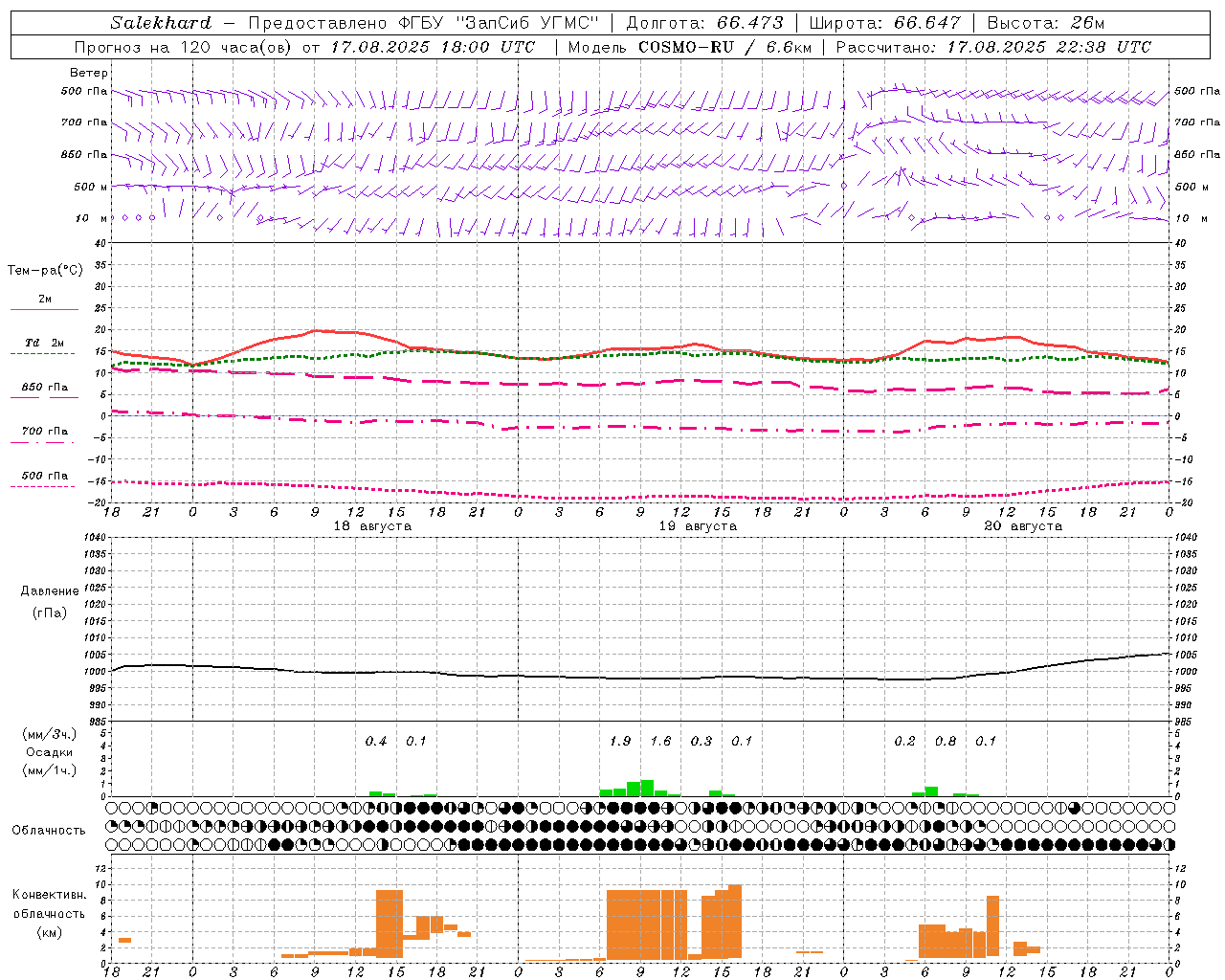1225x980 pixels.
Task: Click the "10 м" wind level label on left side
Action: click(x=91, y=218)
